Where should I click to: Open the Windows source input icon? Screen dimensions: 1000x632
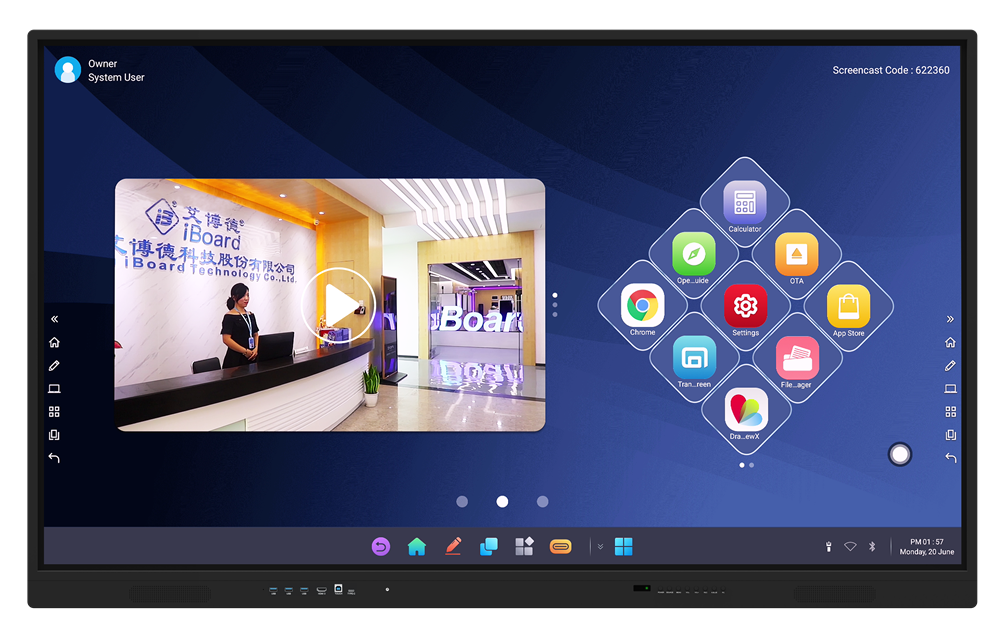pyautogui.click(x=624, y=546)
